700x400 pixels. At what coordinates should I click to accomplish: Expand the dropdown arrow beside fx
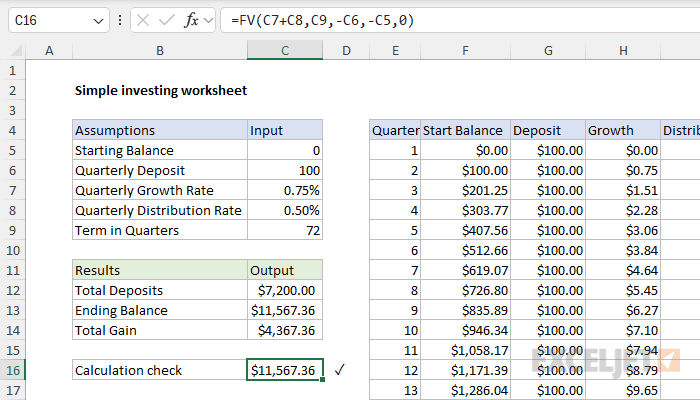(208, 21)
